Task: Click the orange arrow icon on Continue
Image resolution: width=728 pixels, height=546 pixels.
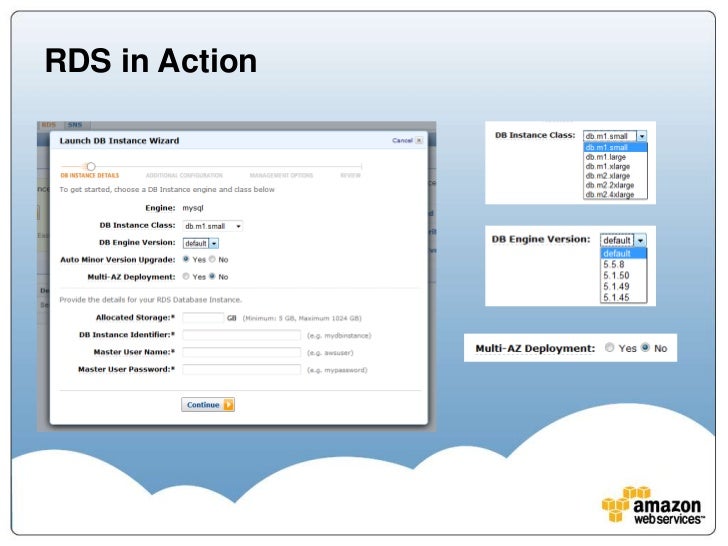Action: [x=228, y=405]
